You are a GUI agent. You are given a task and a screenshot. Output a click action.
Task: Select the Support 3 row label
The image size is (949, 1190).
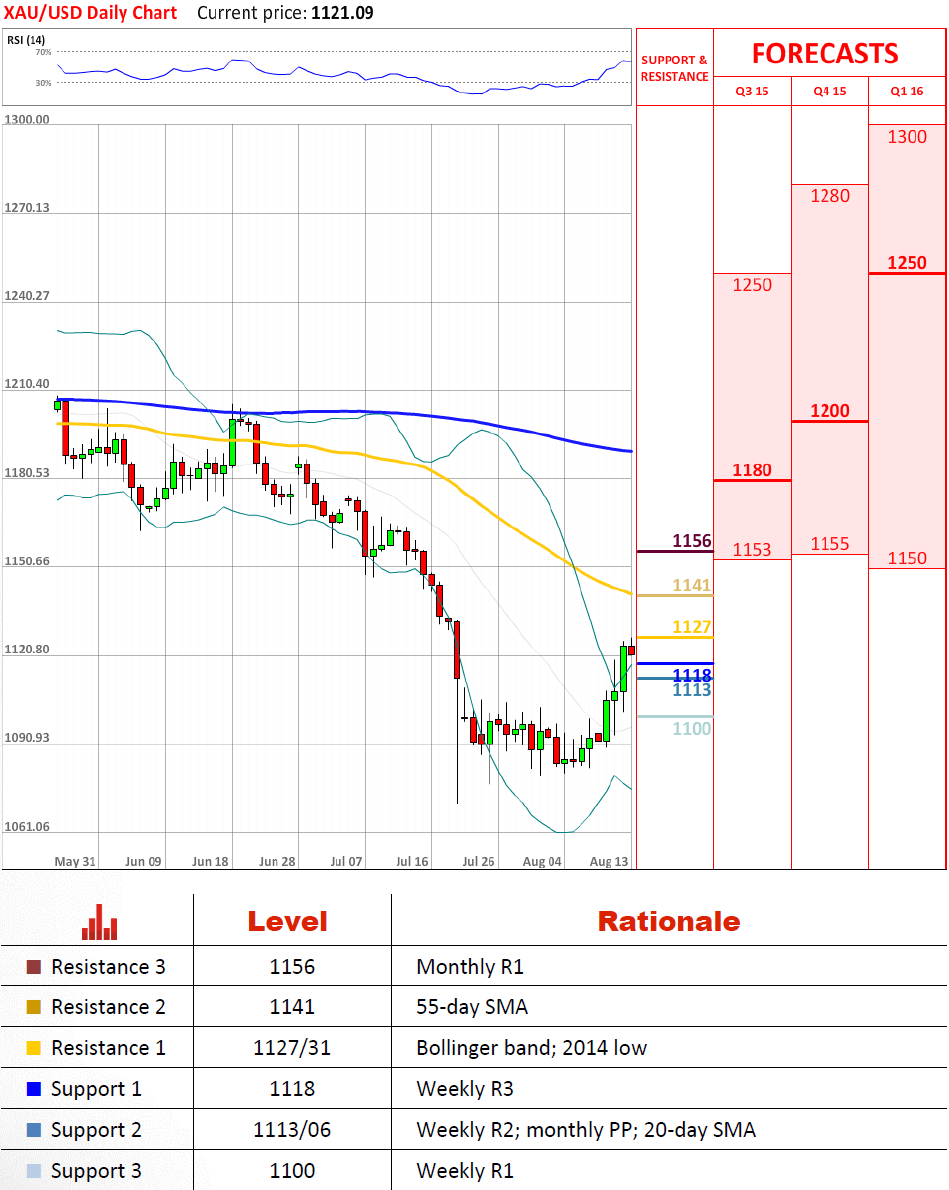(96, 1172)
